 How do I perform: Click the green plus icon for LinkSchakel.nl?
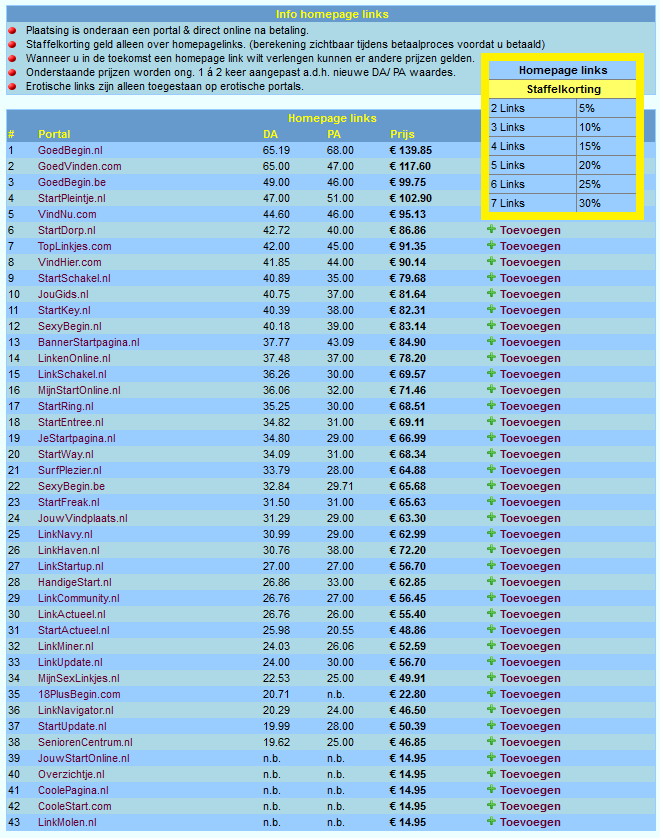tap(491, 374)
